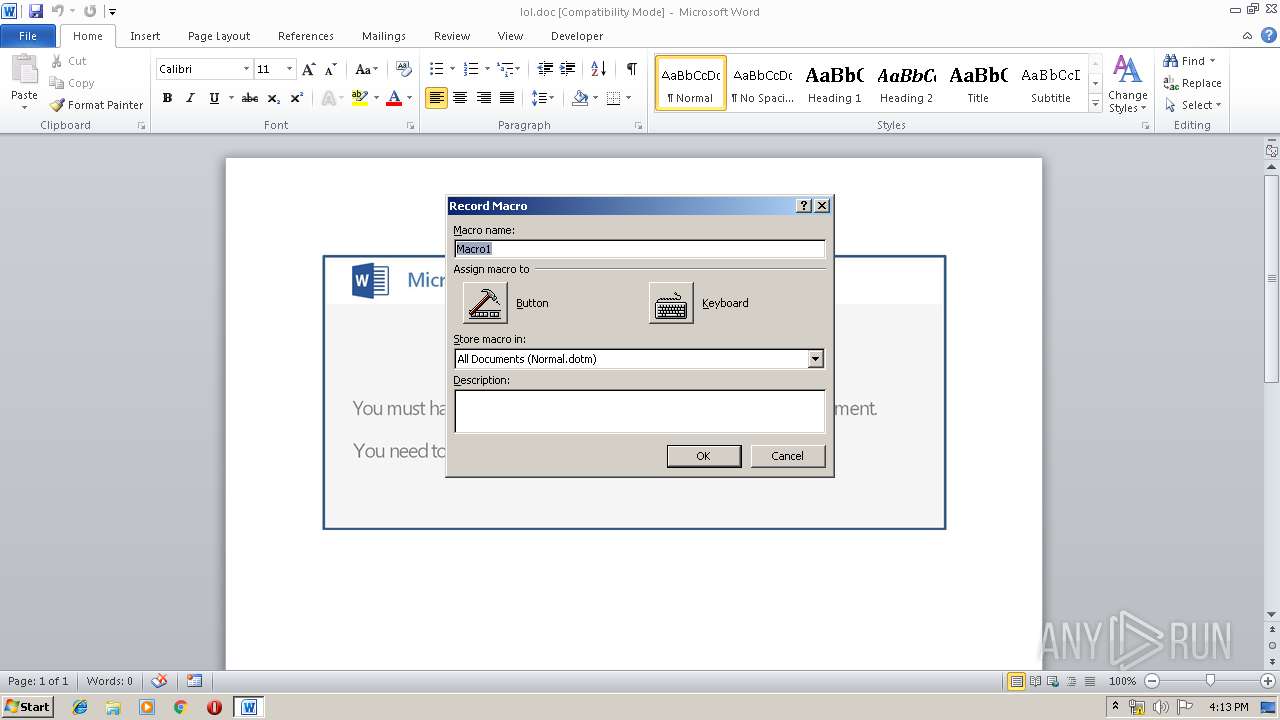
Task: Click the zoom slider handle
Action: pos(1210,681)
